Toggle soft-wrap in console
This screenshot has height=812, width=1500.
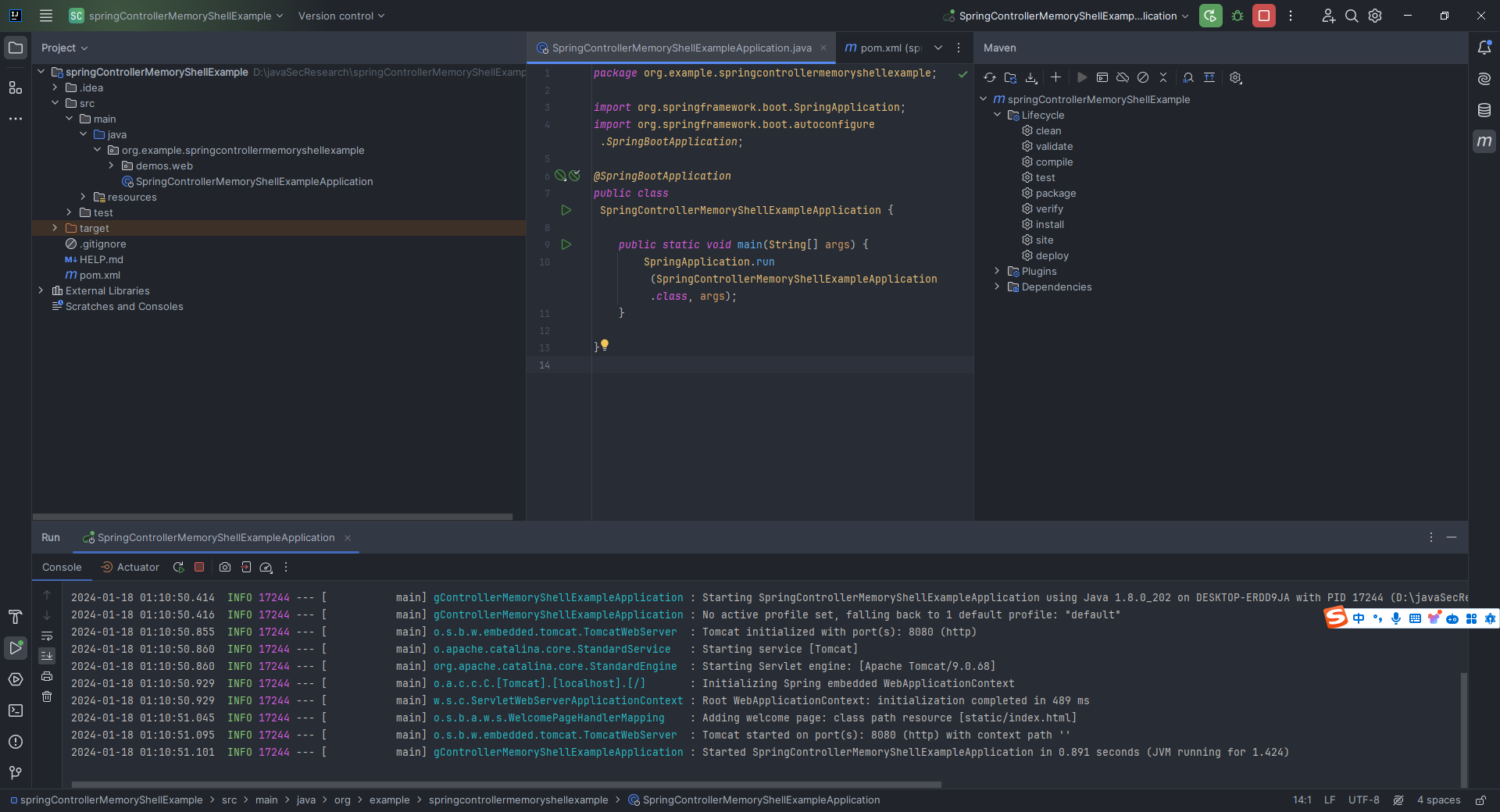[47, 636]
